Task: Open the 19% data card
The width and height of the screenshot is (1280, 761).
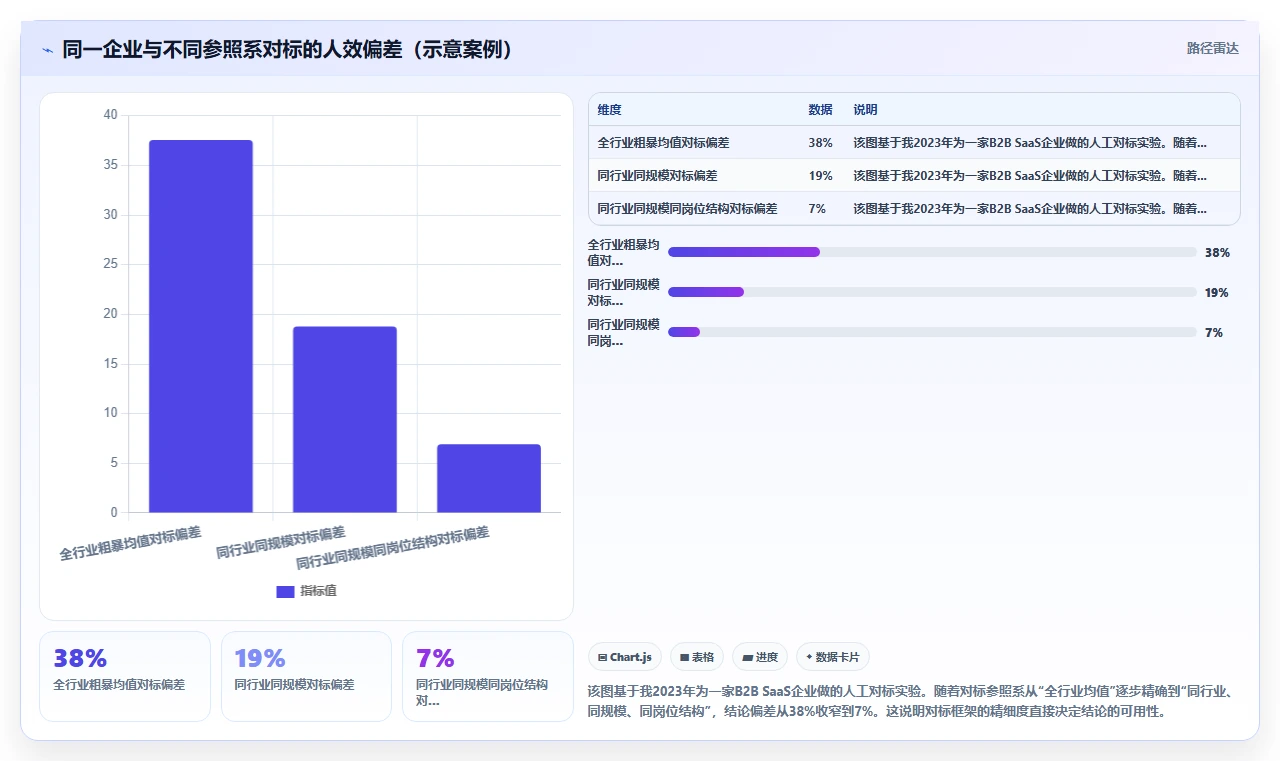Action: (306, 676)
